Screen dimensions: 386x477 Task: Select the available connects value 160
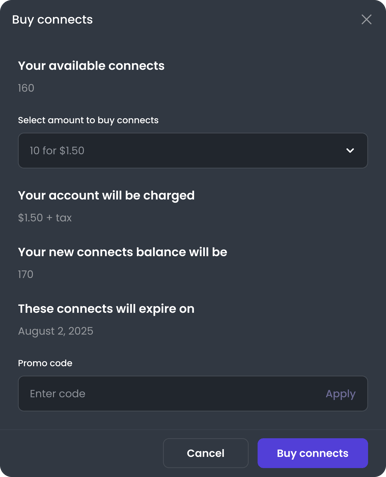click(x=26, y=88)
